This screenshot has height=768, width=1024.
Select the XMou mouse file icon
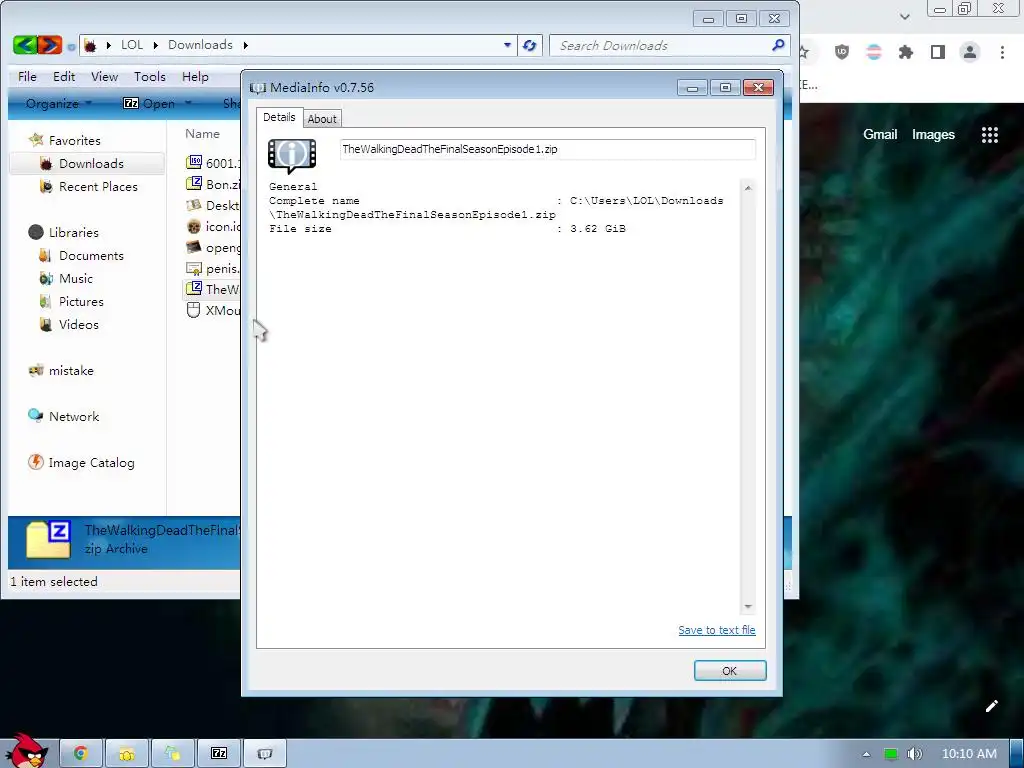coord(193,310)
